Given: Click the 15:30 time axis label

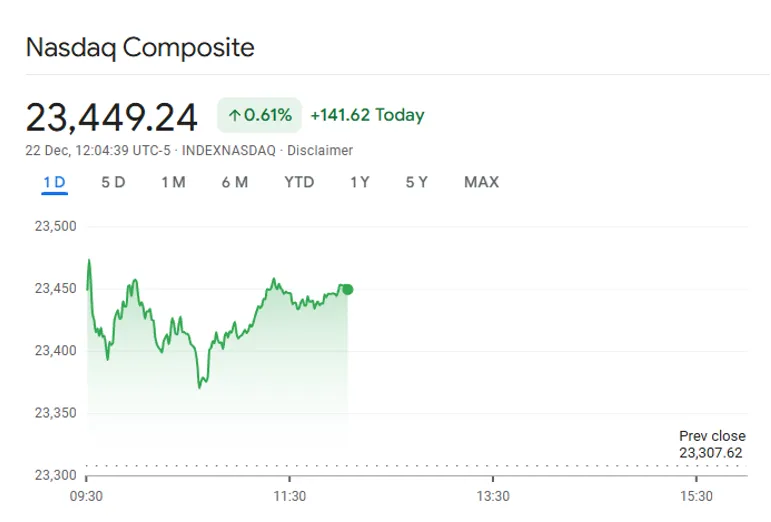Looking at the screenshot, I should click(696, 496).
